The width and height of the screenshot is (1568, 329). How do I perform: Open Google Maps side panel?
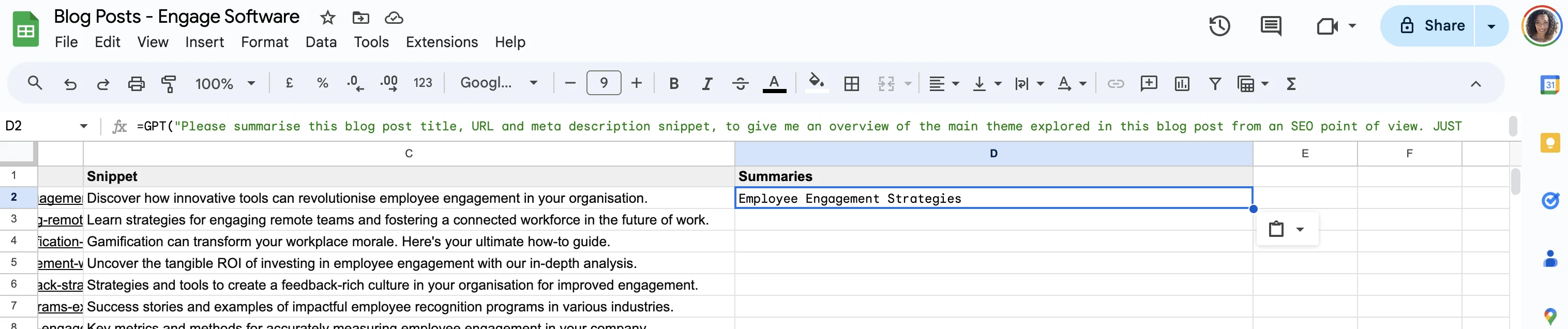point(1550,316)
